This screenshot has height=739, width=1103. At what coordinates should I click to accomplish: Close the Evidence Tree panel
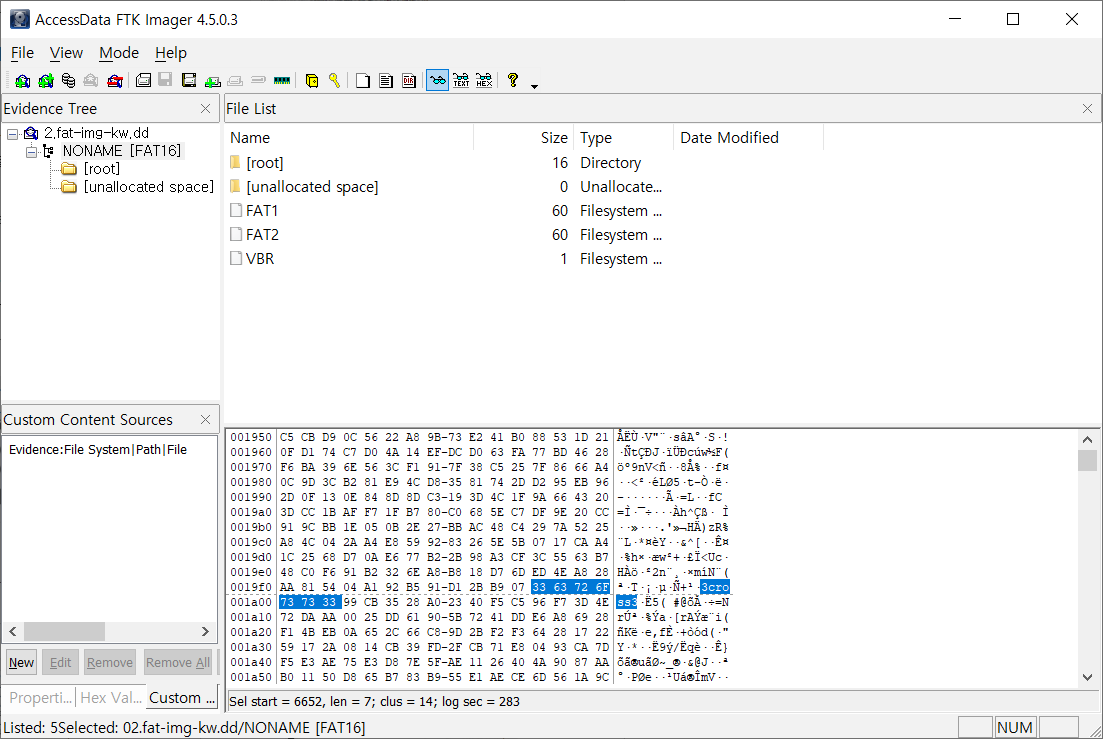click(205, 108)
